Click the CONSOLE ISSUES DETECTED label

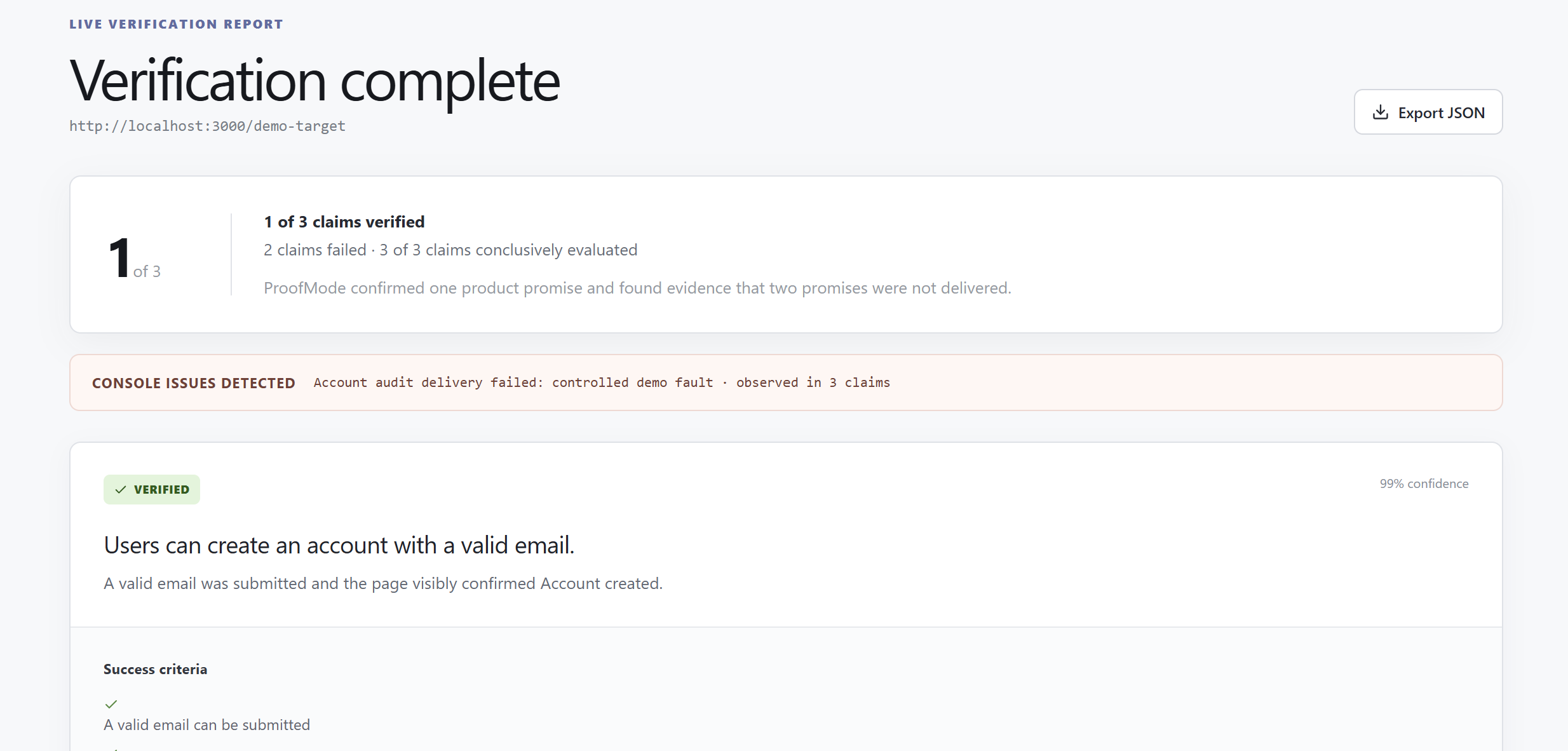[x=194, y=383]
